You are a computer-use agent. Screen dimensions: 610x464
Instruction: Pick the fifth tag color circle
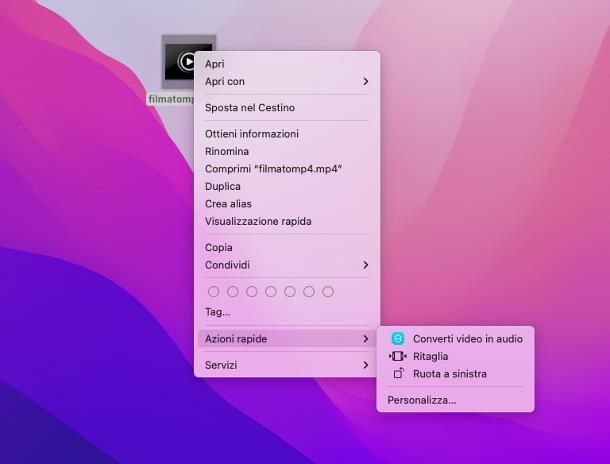tap(289, 291)
